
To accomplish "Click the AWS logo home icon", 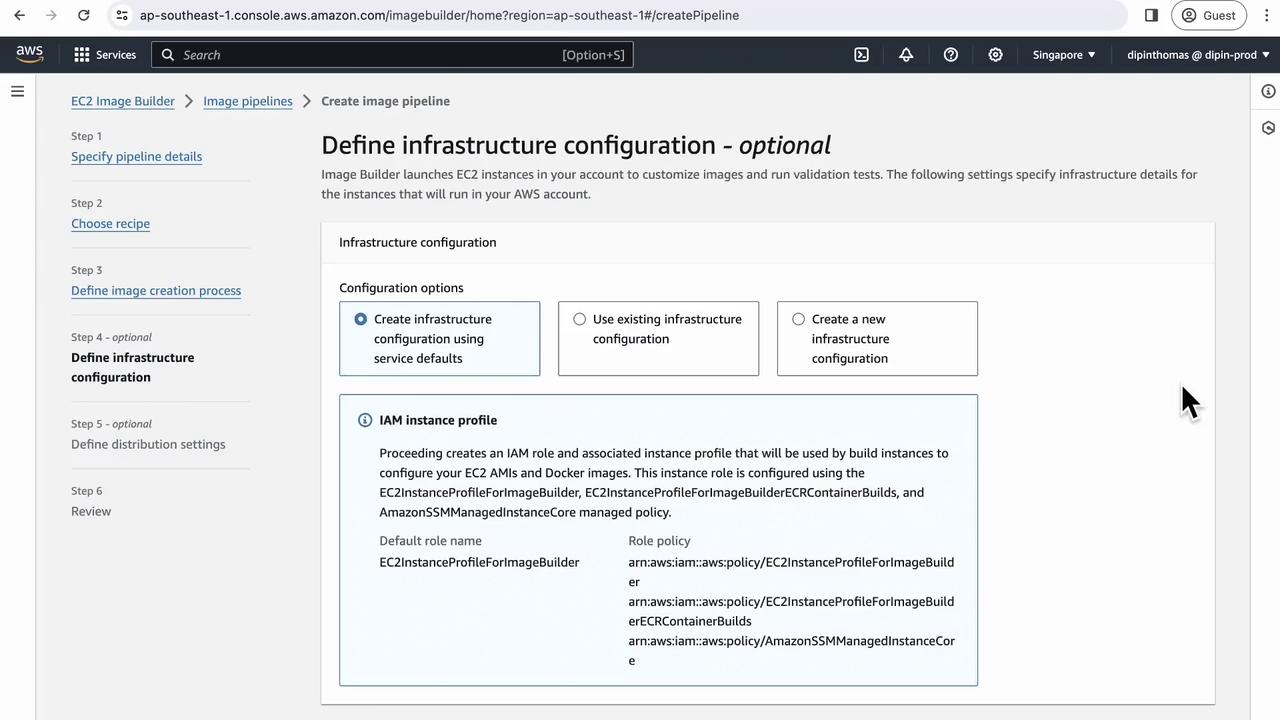I will tap(30, 55).
